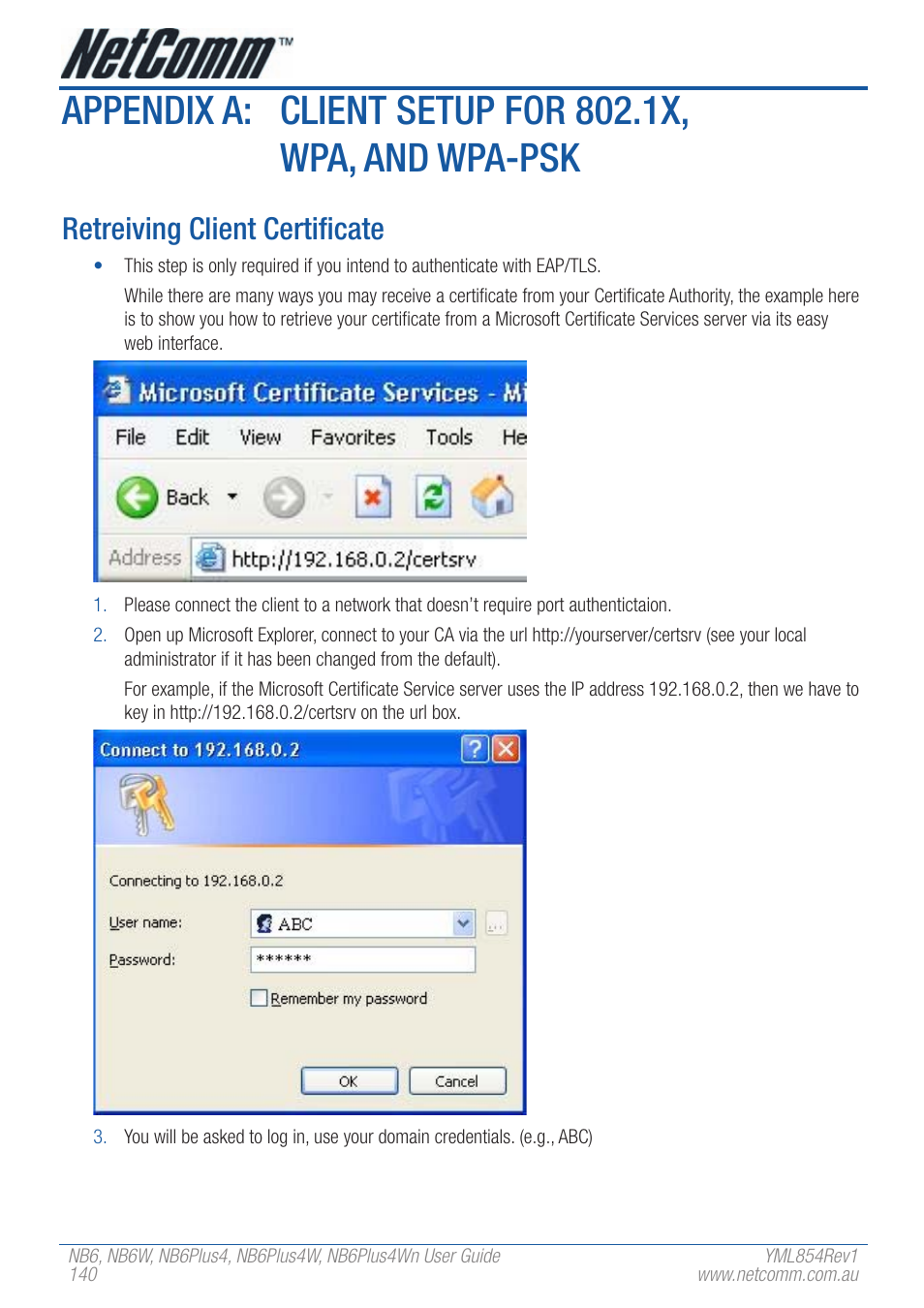Click the Home icon in browser toolbar
The width and height of the screenshot is (924, 1308).
(492, 497)
